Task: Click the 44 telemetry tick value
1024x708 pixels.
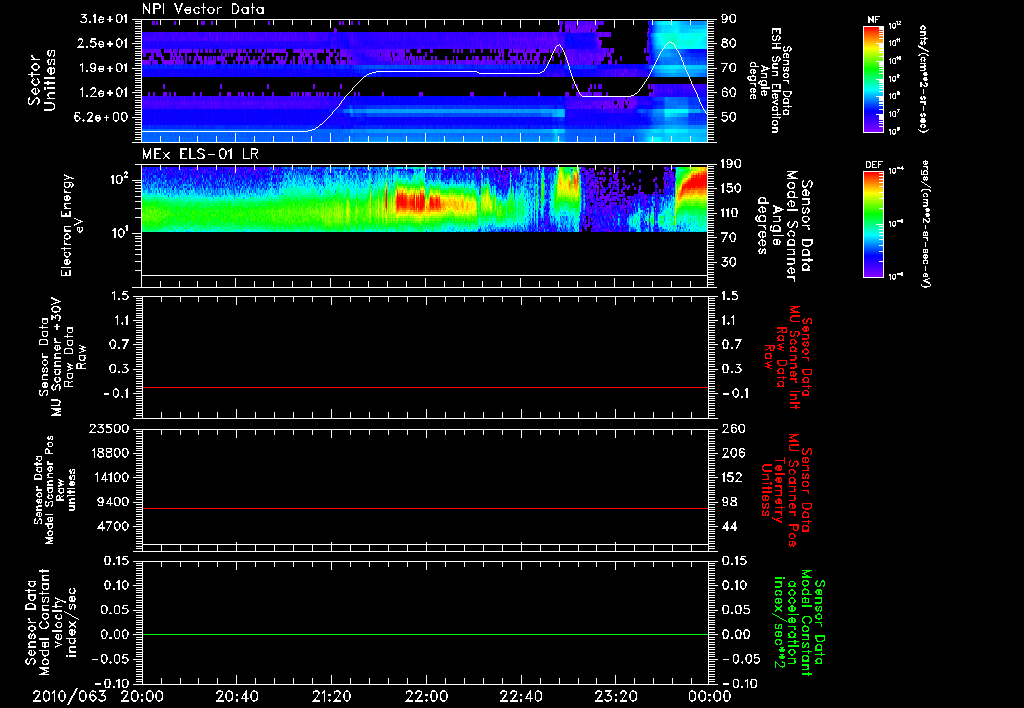Action: (729, 526)
